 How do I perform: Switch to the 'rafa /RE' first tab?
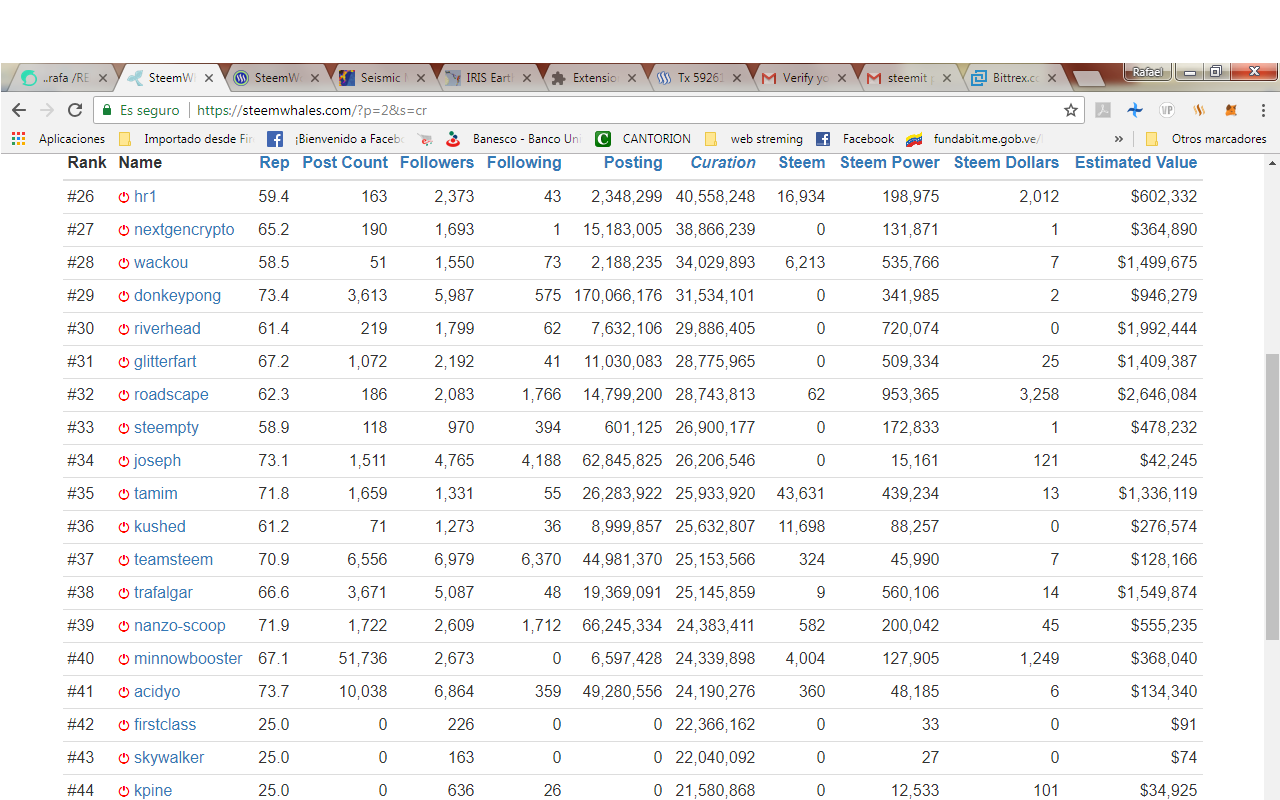pos(65,77)
